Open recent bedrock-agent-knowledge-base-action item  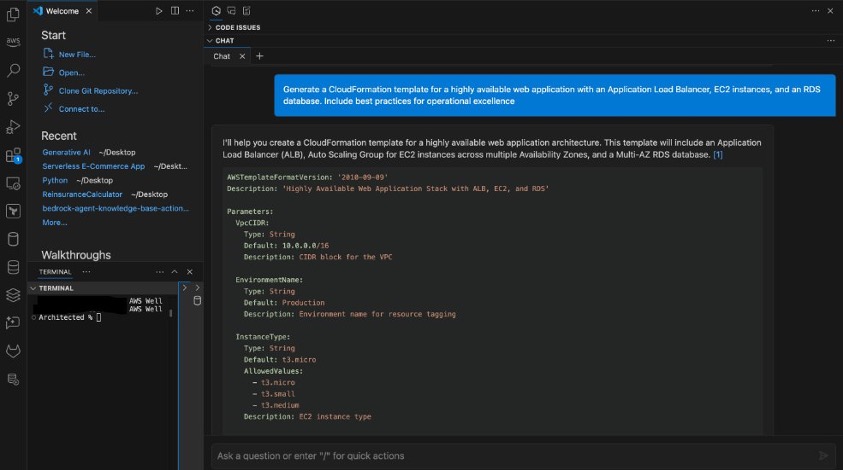pos(116,208)
